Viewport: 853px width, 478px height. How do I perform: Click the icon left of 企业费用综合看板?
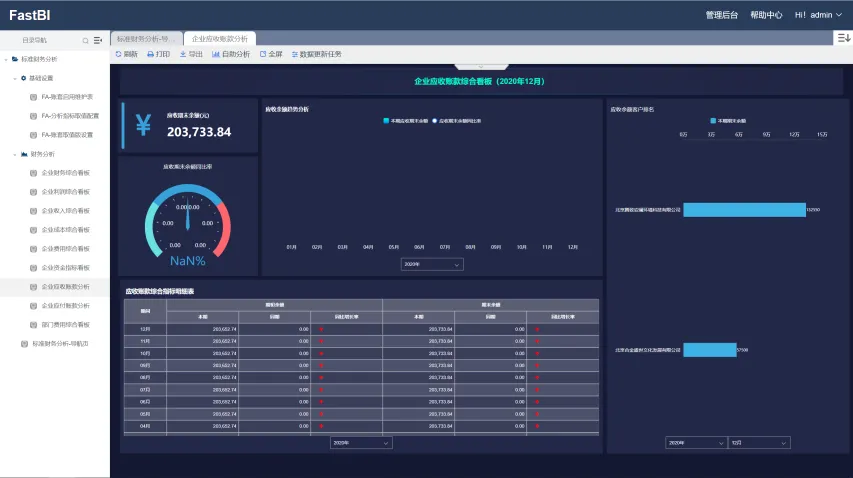(x=33, y=249)
